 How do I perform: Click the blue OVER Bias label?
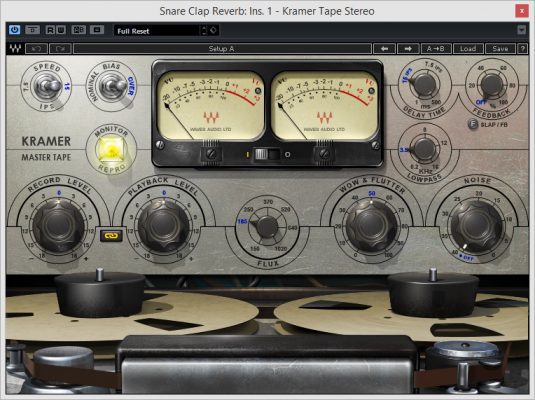point(131,86)
